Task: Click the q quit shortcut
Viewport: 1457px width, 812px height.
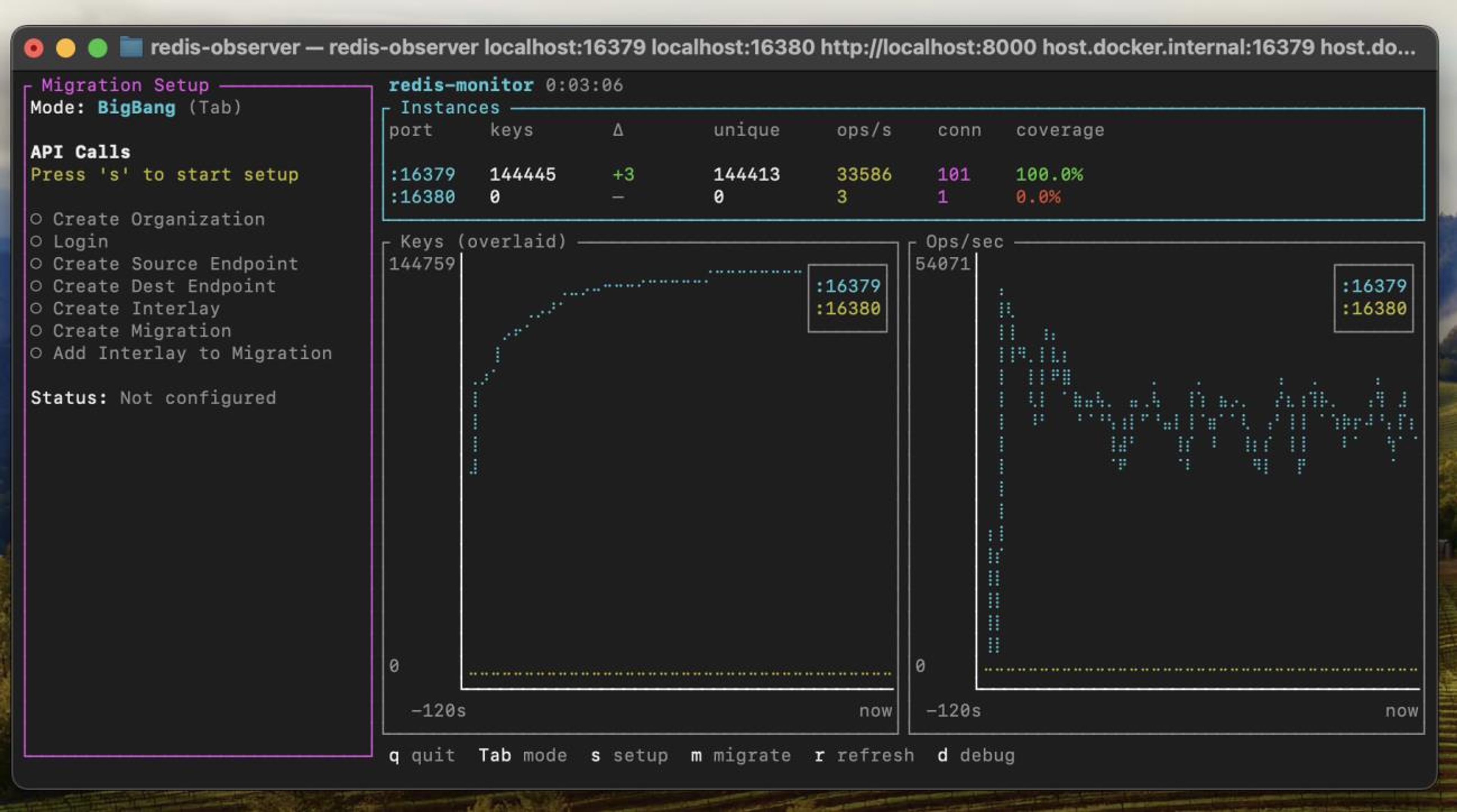Action: click(422, 755)
